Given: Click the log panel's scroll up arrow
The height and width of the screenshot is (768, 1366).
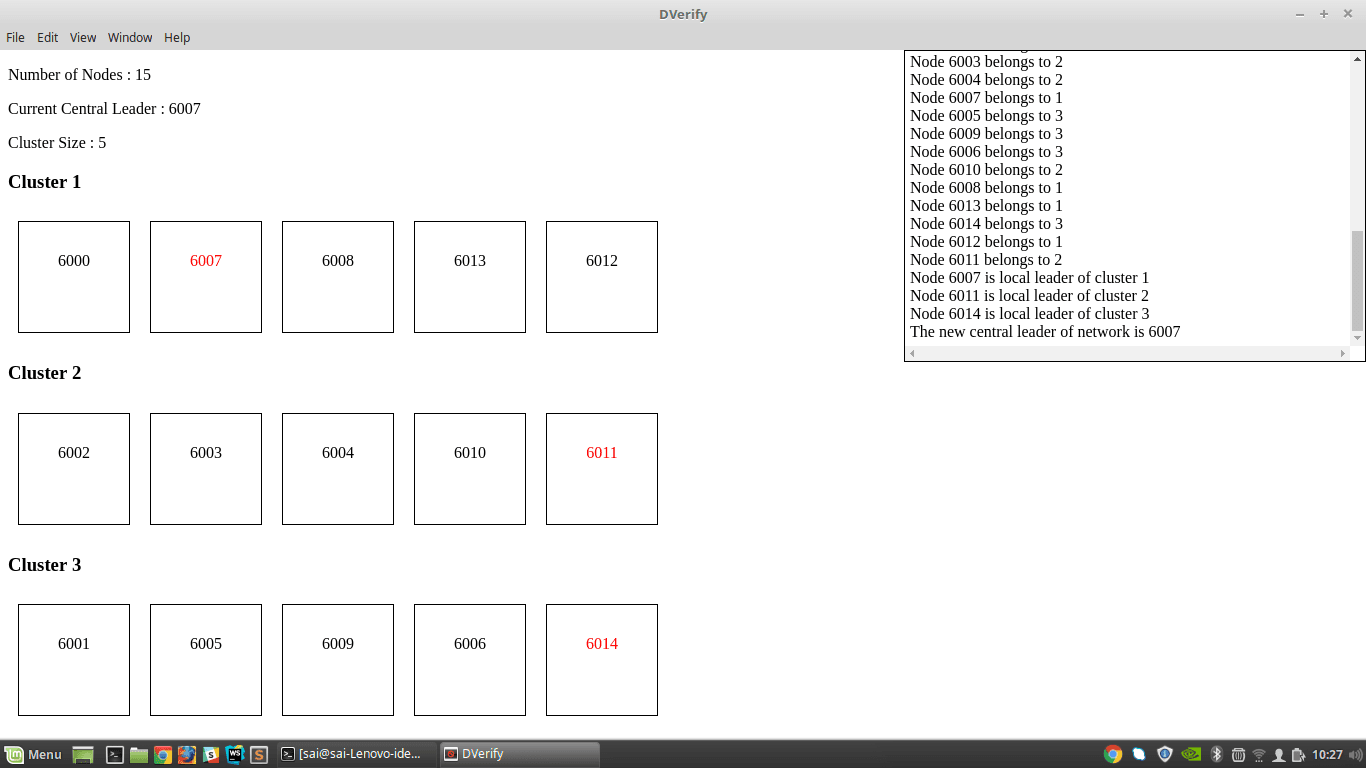Looking at the screenshot, I should [1357, 57].
